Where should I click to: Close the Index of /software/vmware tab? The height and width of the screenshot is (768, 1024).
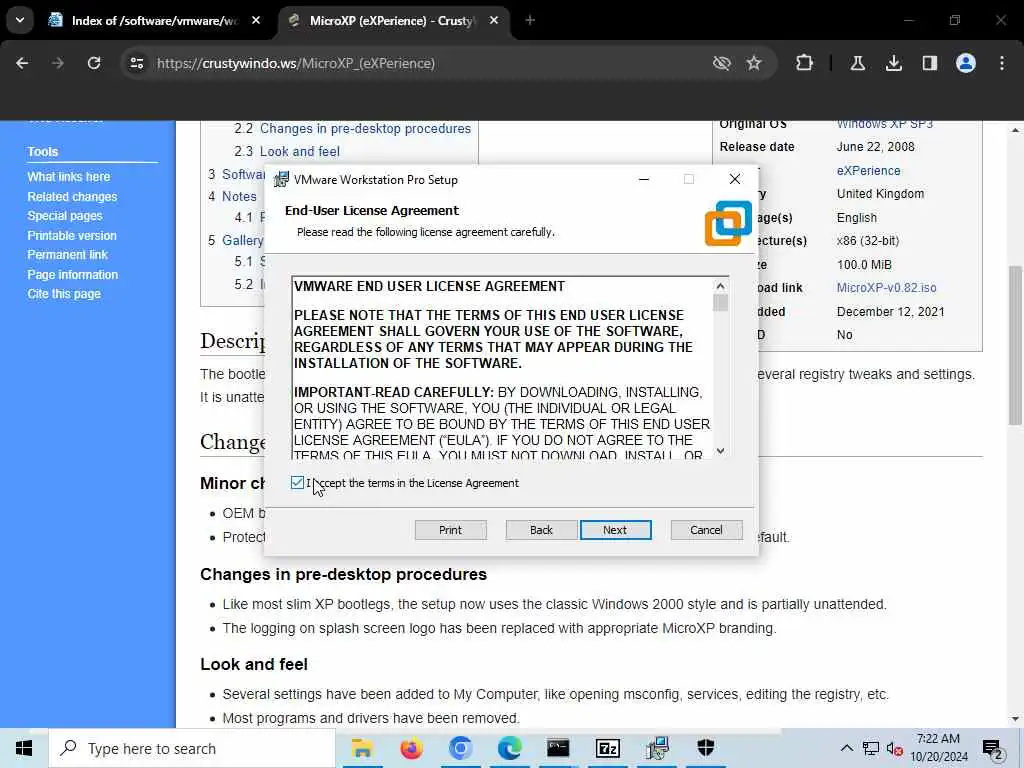click(256, 20)
